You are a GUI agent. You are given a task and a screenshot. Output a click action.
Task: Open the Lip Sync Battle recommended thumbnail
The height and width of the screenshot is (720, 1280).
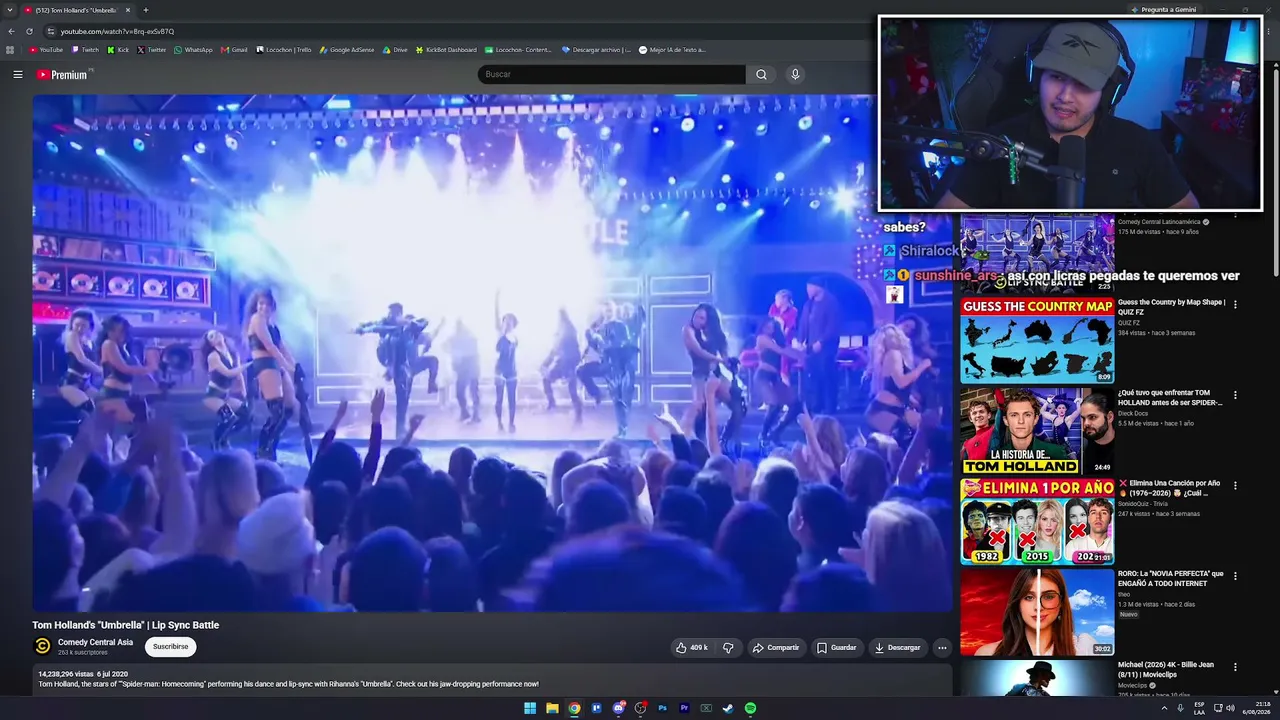(x=1037, y=254)
